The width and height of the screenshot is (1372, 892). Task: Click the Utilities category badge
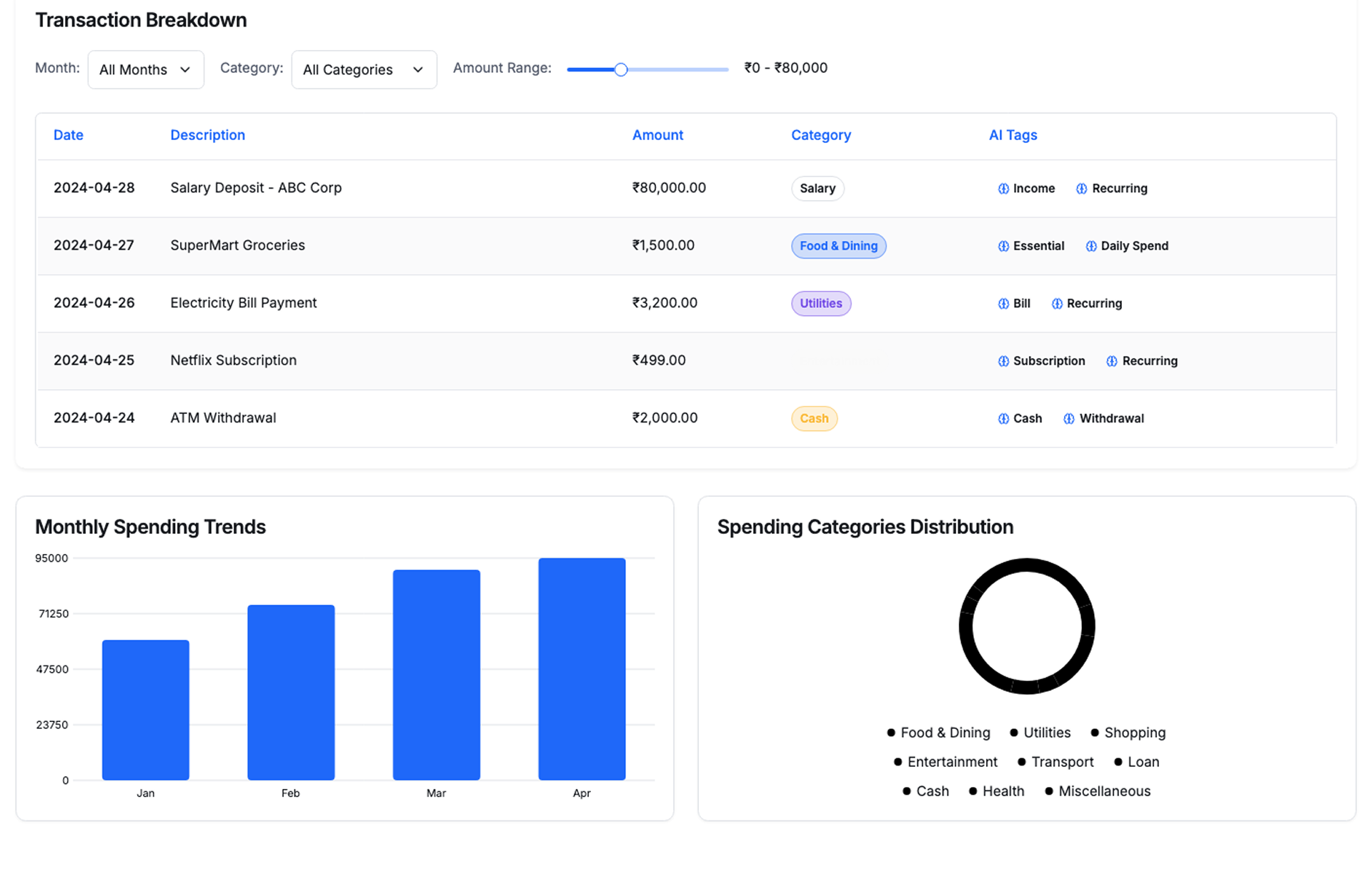pos(820,304)
